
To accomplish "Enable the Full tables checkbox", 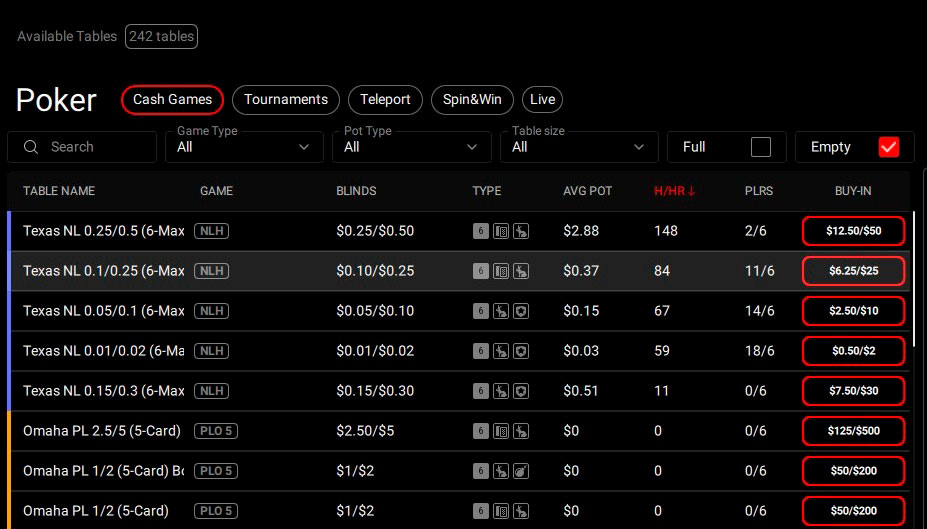I will [x=761, y=147].
